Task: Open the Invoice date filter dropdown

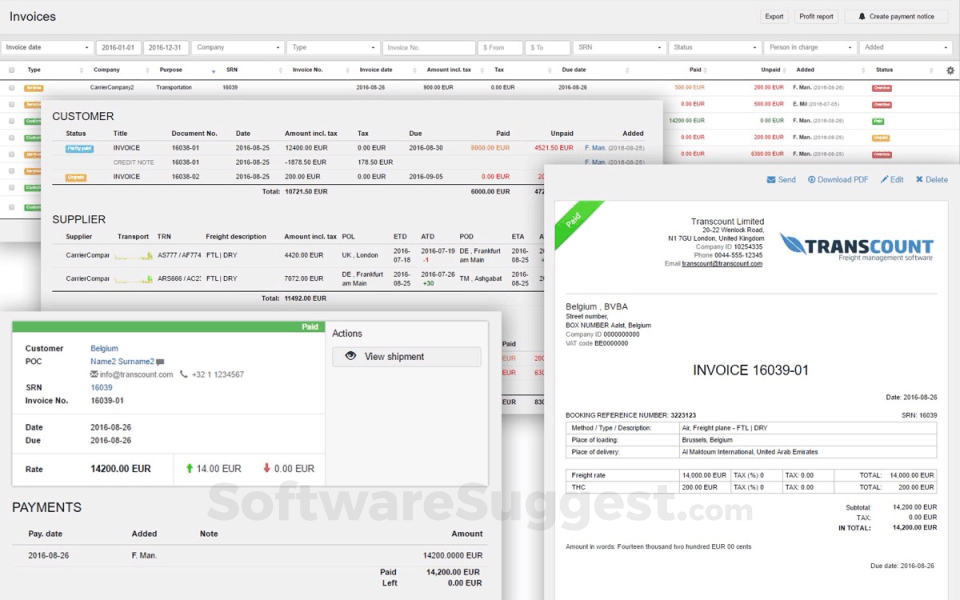Action: click(x=47, y=48)
